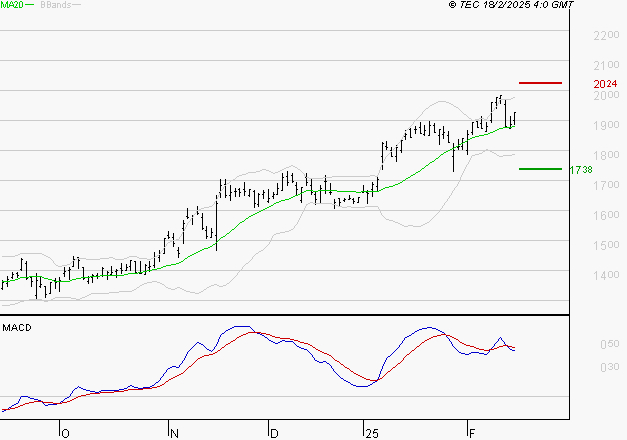Image resolution: width=627 pixels, height=440 pixels.
Task: Click the 050 MACD axis label
Action: click(x=610, y=344)
